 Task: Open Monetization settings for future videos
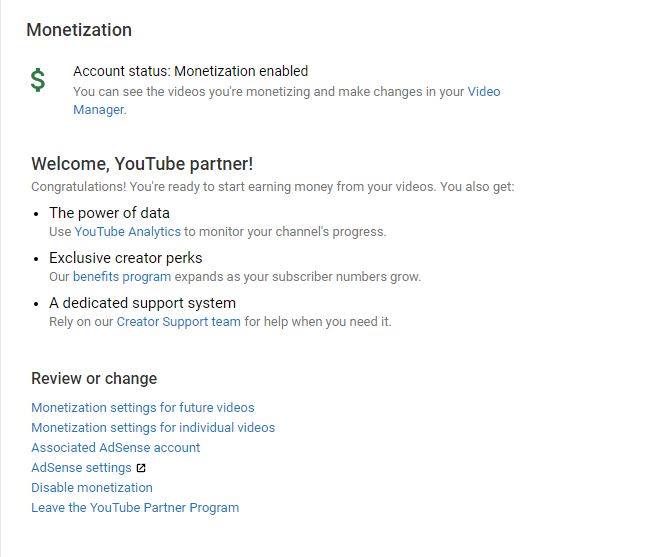pyautogui.click(x=143, y=408)
